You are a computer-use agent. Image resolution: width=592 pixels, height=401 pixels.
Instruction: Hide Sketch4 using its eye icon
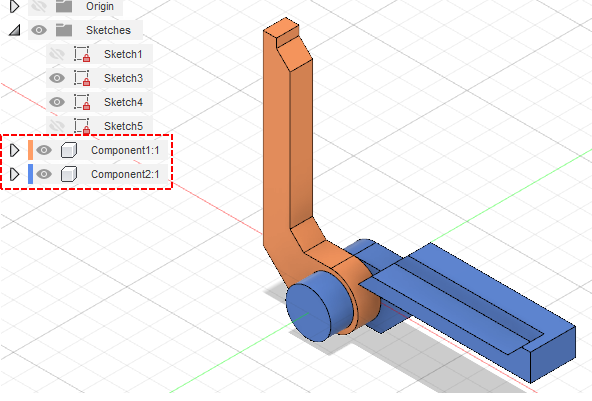tap(57, 102)
